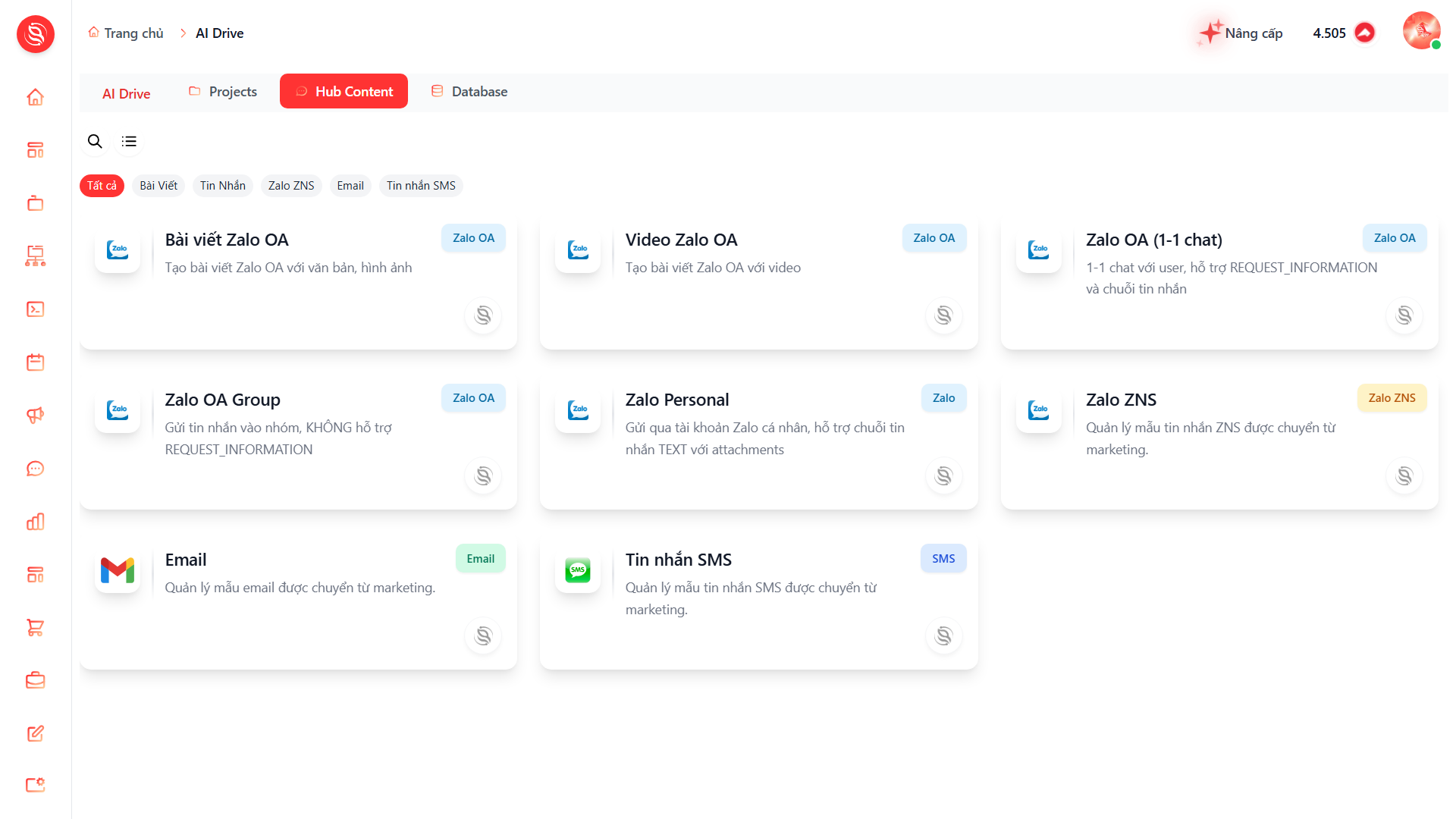Switch to list view icon

coord(129,141)
